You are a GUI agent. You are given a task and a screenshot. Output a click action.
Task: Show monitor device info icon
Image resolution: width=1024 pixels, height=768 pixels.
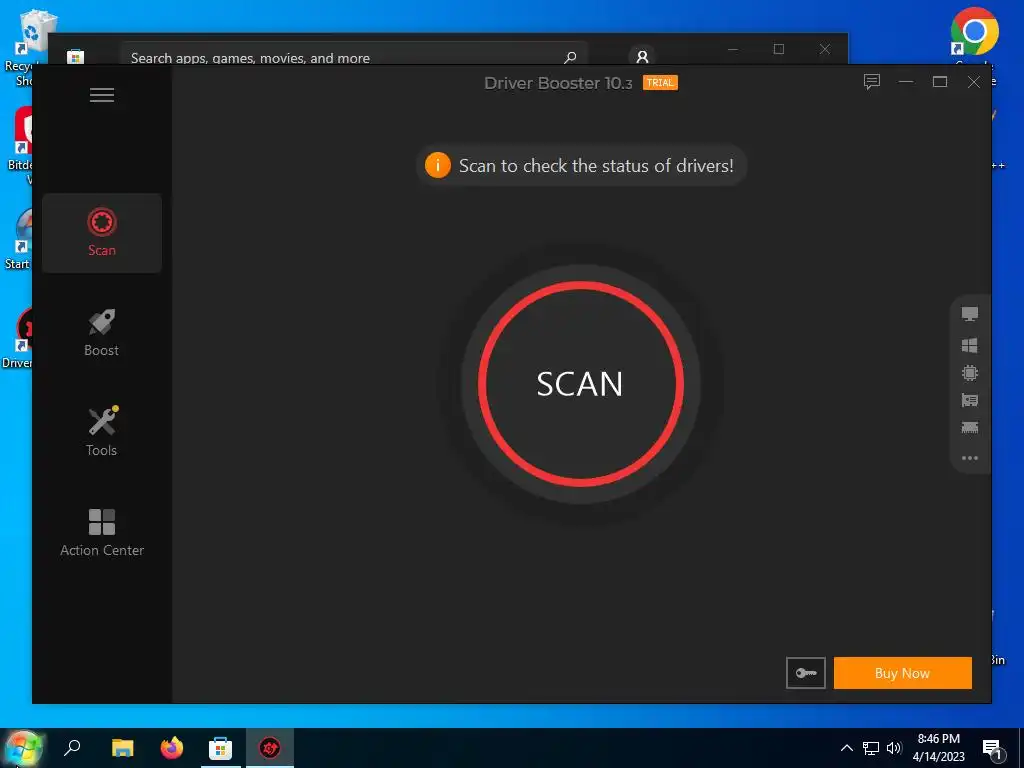pyautogui.click(x=970, y=314)
